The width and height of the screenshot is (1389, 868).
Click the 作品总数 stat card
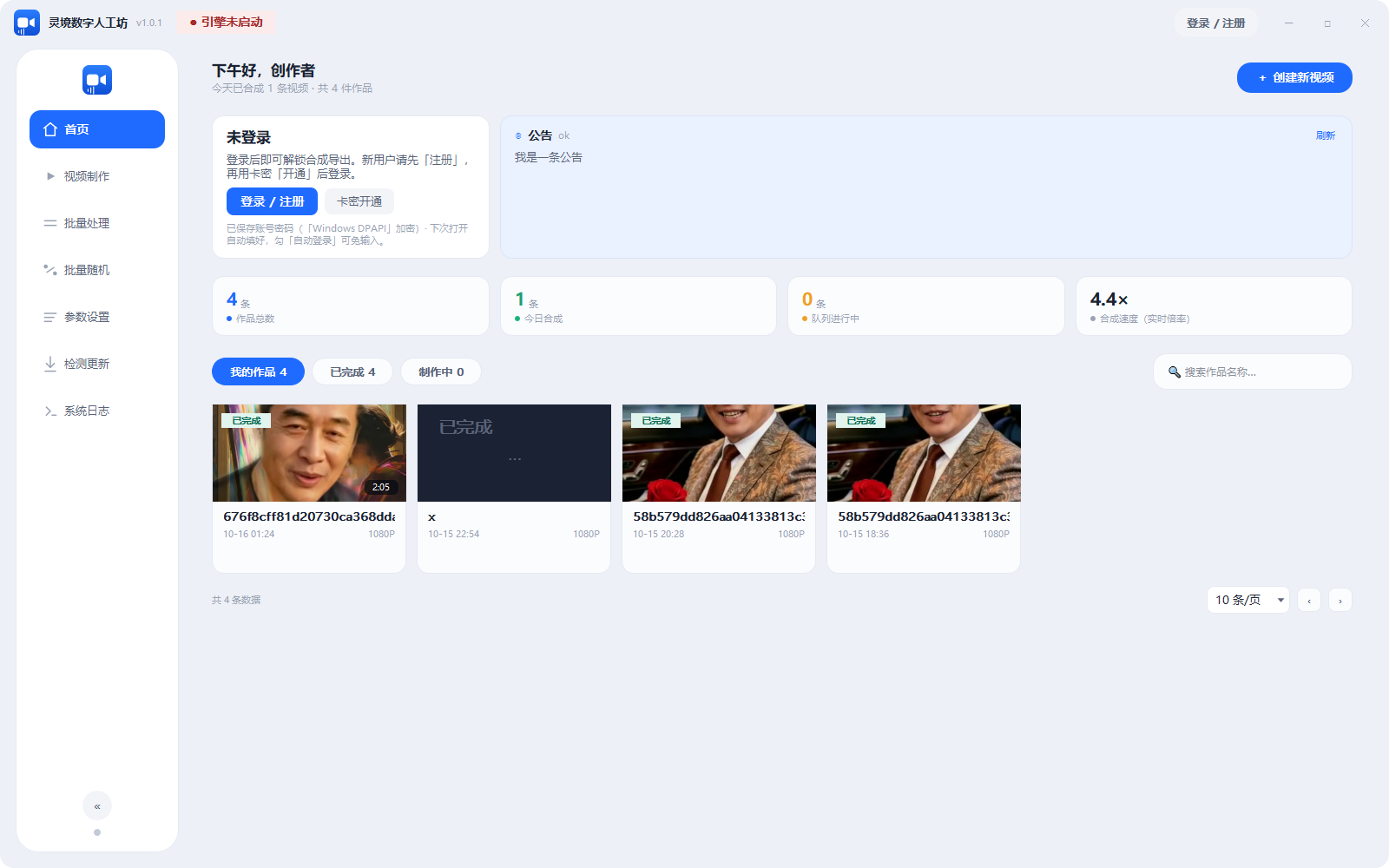tap(351, 306)
